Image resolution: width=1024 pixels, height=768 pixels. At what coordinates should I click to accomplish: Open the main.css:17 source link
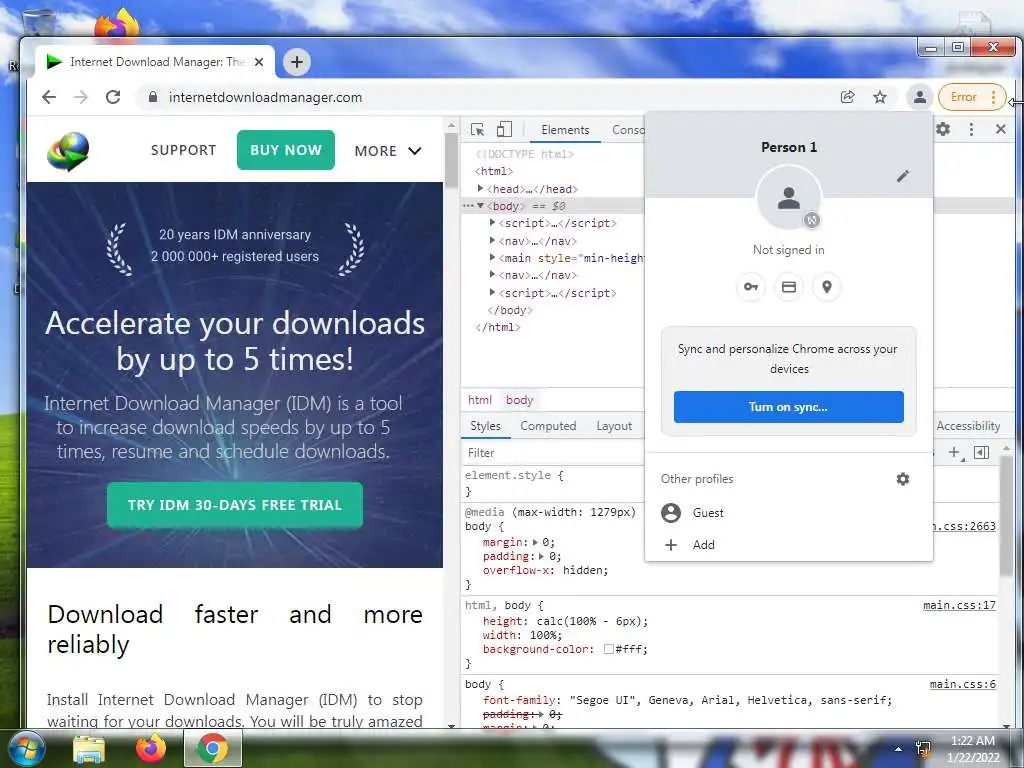coord(959,605)
